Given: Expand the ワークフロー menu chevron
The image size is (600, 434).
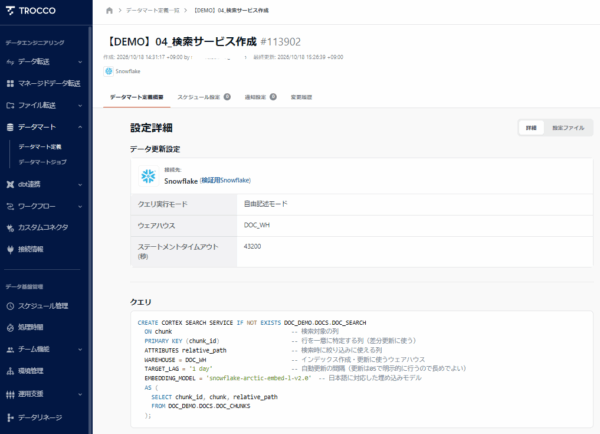Looking at the screenshot, I should 80,207.
